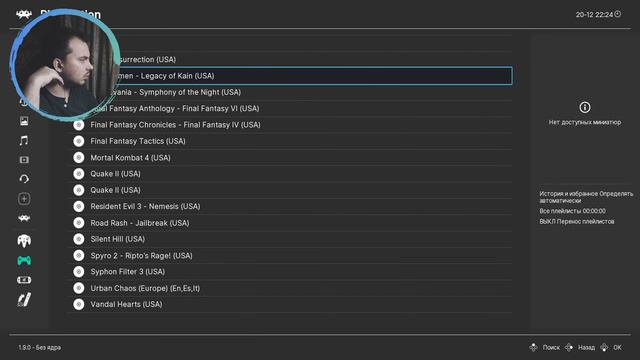
Task: Open the Video tab icon
Action: (x=24, y=160)
